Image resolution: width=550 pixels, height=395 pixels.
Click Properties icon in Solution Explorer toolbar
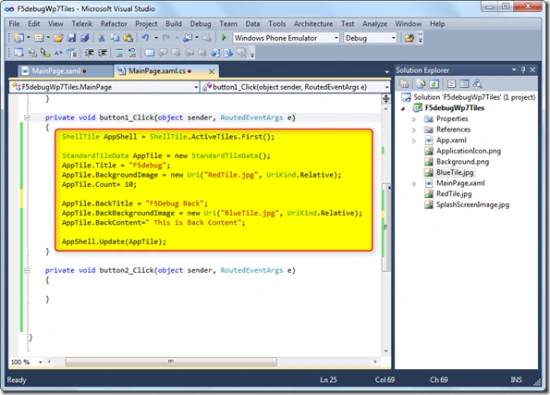(x=404, y=84)
